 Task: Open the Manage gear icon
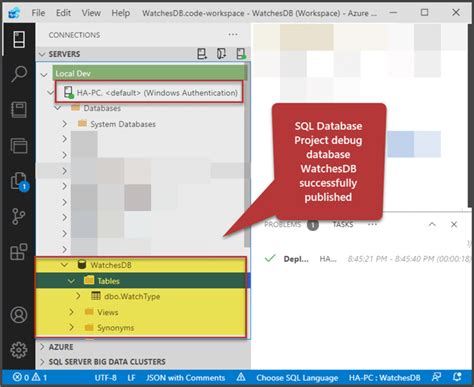[19, 350]
